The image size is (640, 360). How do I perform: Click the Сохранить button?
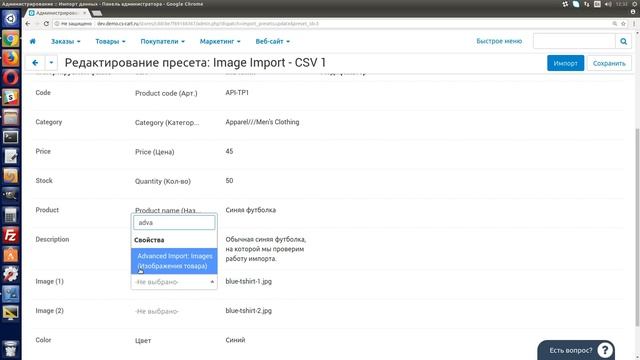tap(609, 63)
